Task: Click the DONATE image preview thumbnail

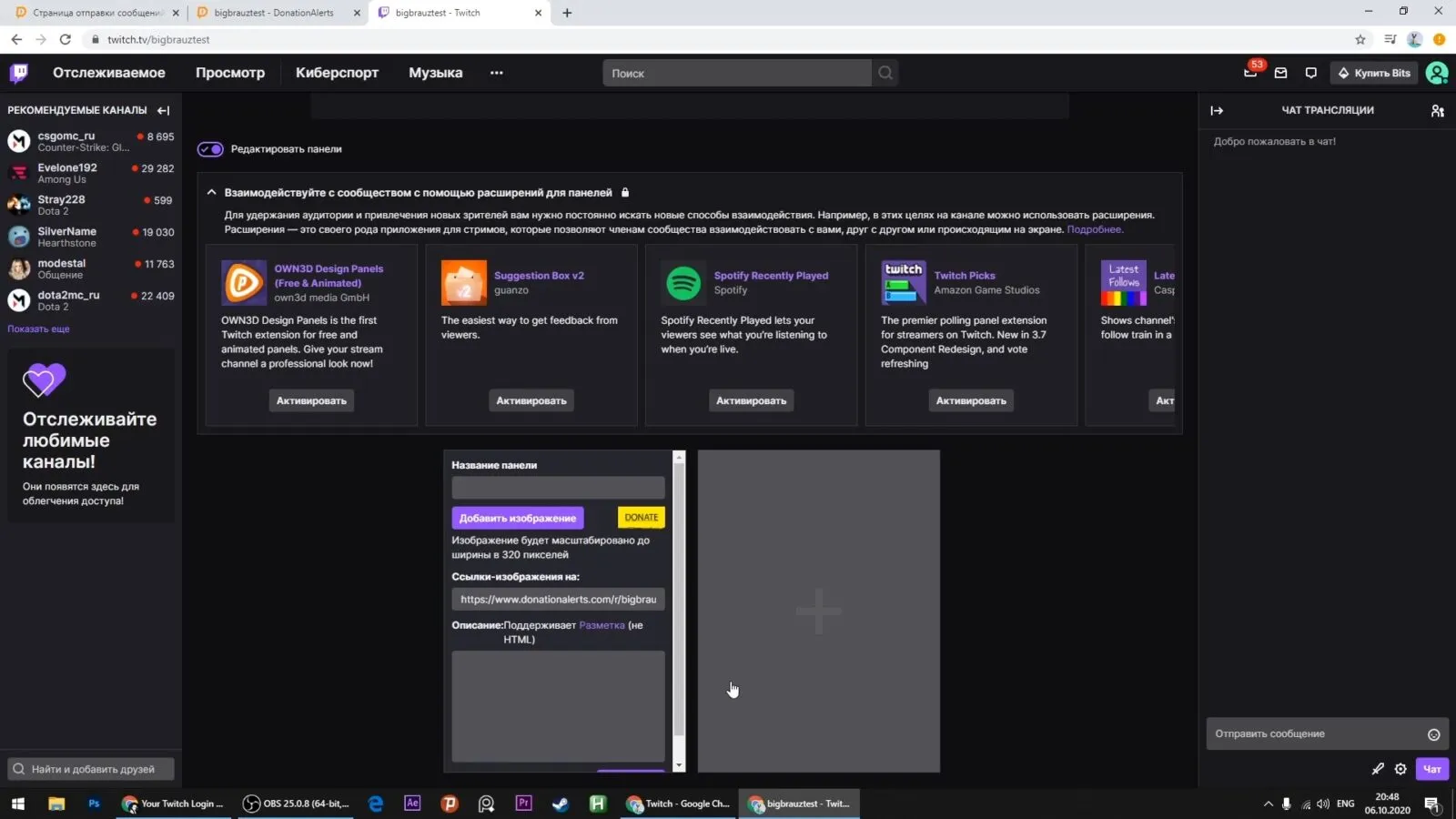Action: pos(642,518)
